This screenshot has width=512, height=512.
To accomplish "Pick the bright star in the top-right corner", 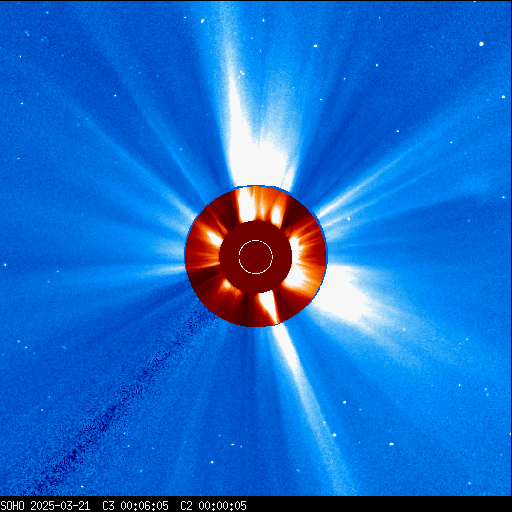I will (481, 44).
